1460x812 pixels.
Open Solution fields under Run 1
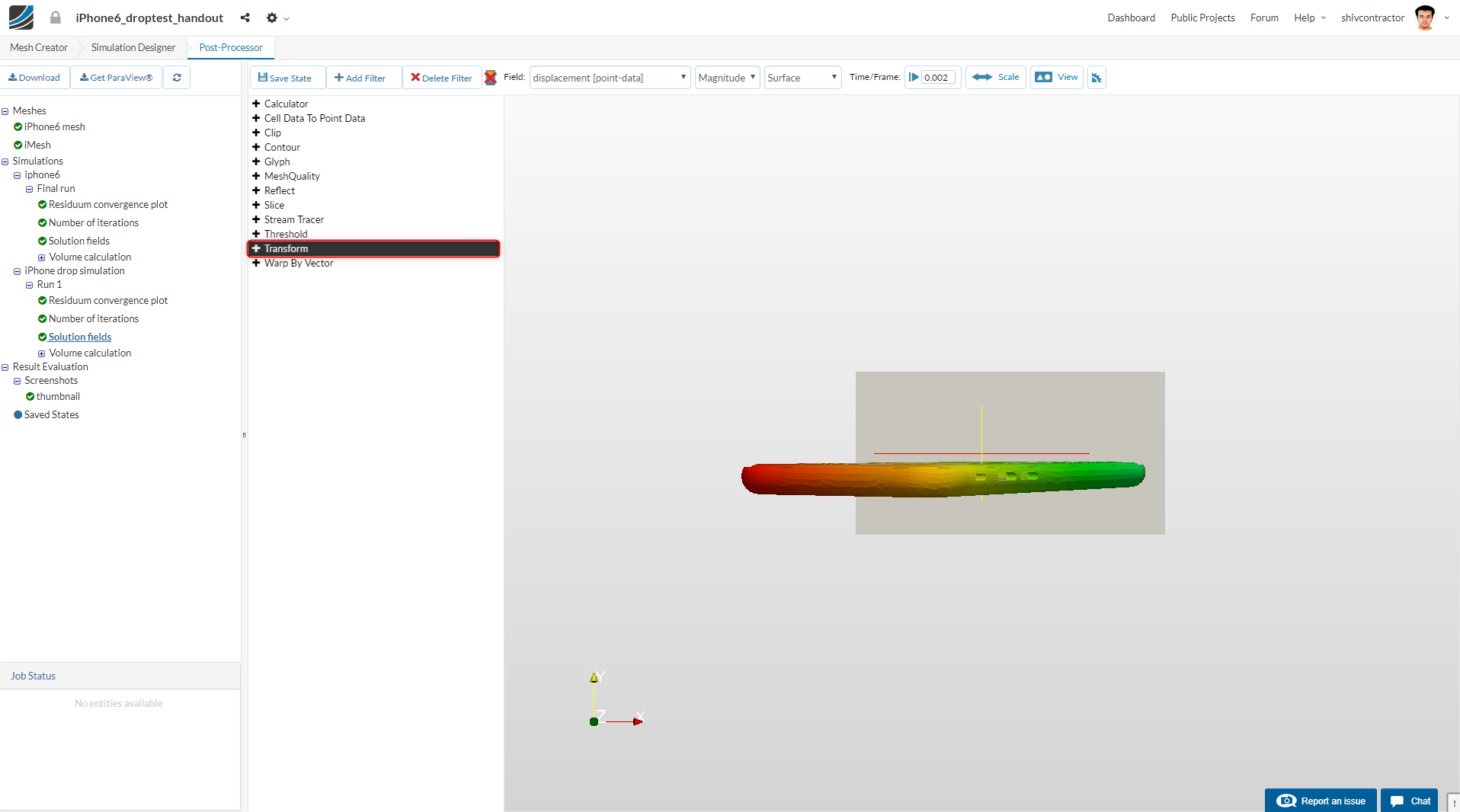click(x=80, y=337)
